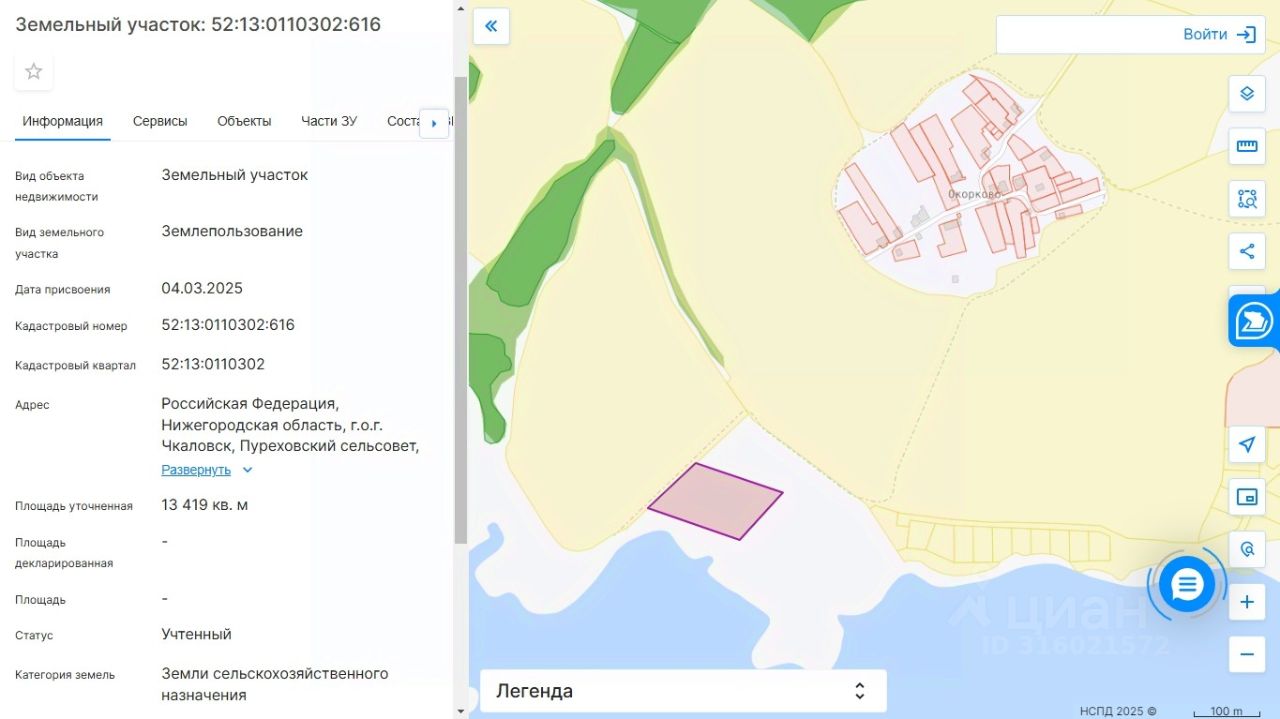The image size is (1280, 719).
Task: Open the map layers panel
Action: tap(1247, 94)
